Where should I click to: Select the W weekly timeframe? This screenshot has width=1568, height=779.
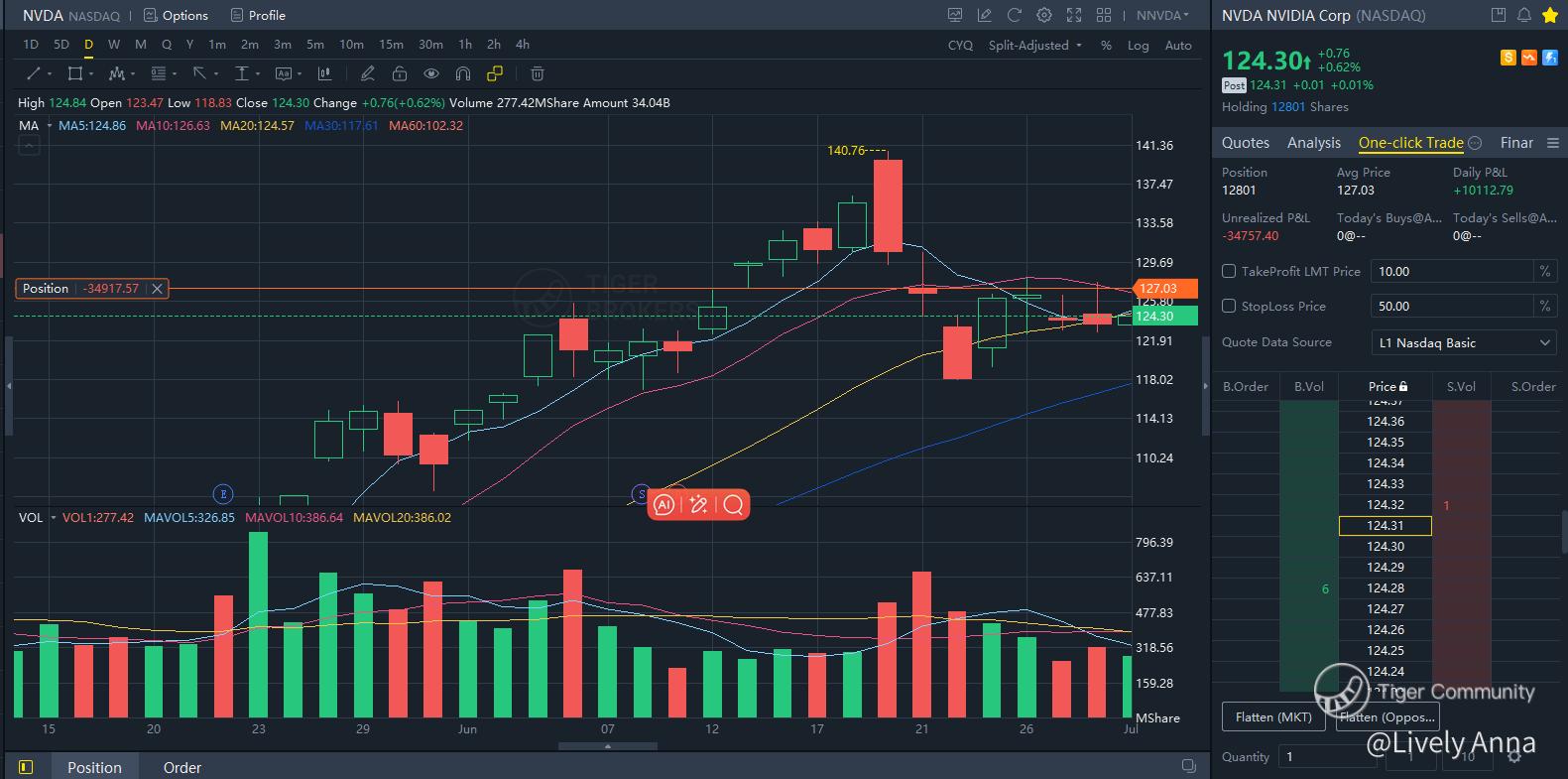114,45
